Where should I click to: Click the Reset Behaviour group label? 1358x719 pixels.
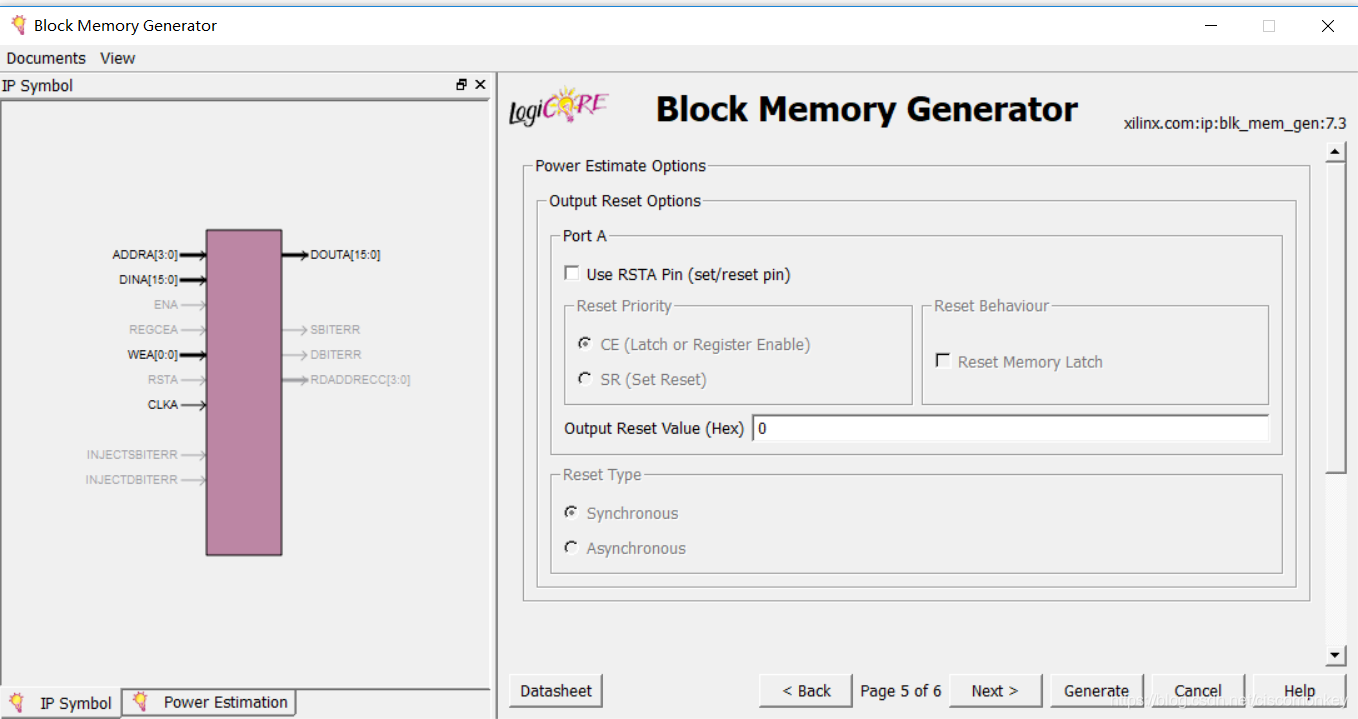point(992,306)
